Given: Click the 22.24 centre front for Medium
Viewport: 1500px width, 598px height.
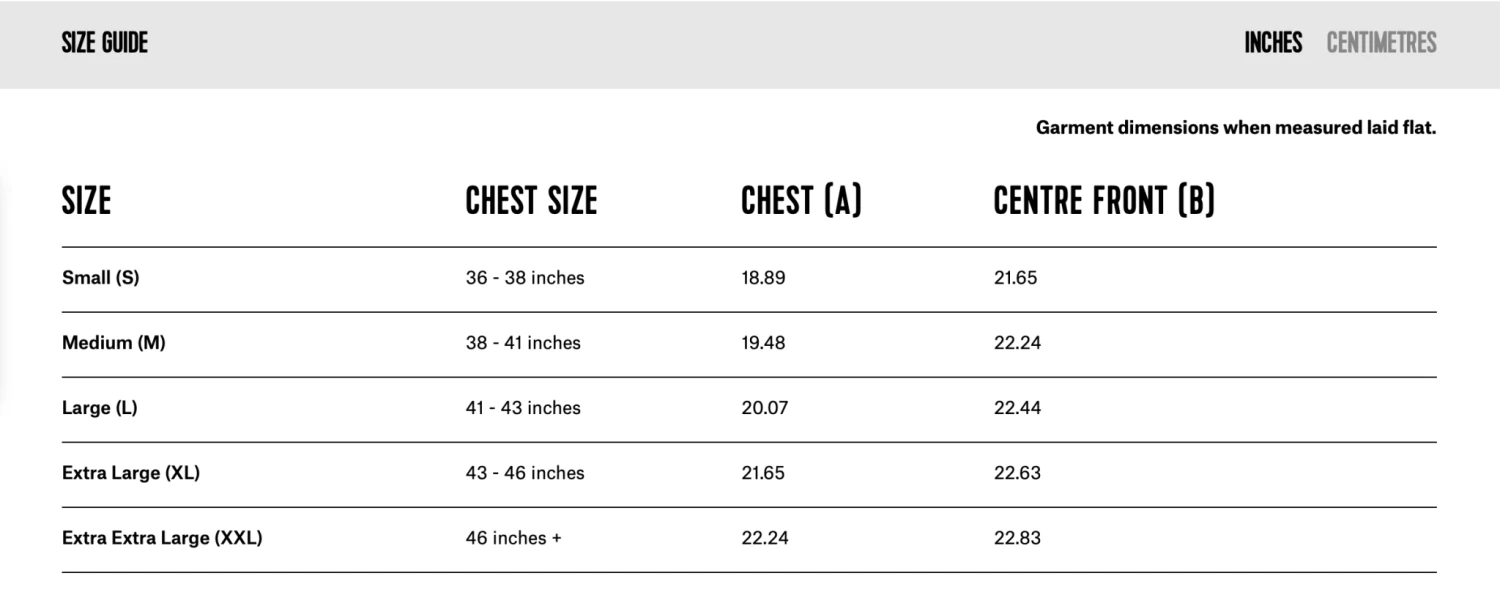Looking at the screenshot, I should point(1017,343).
